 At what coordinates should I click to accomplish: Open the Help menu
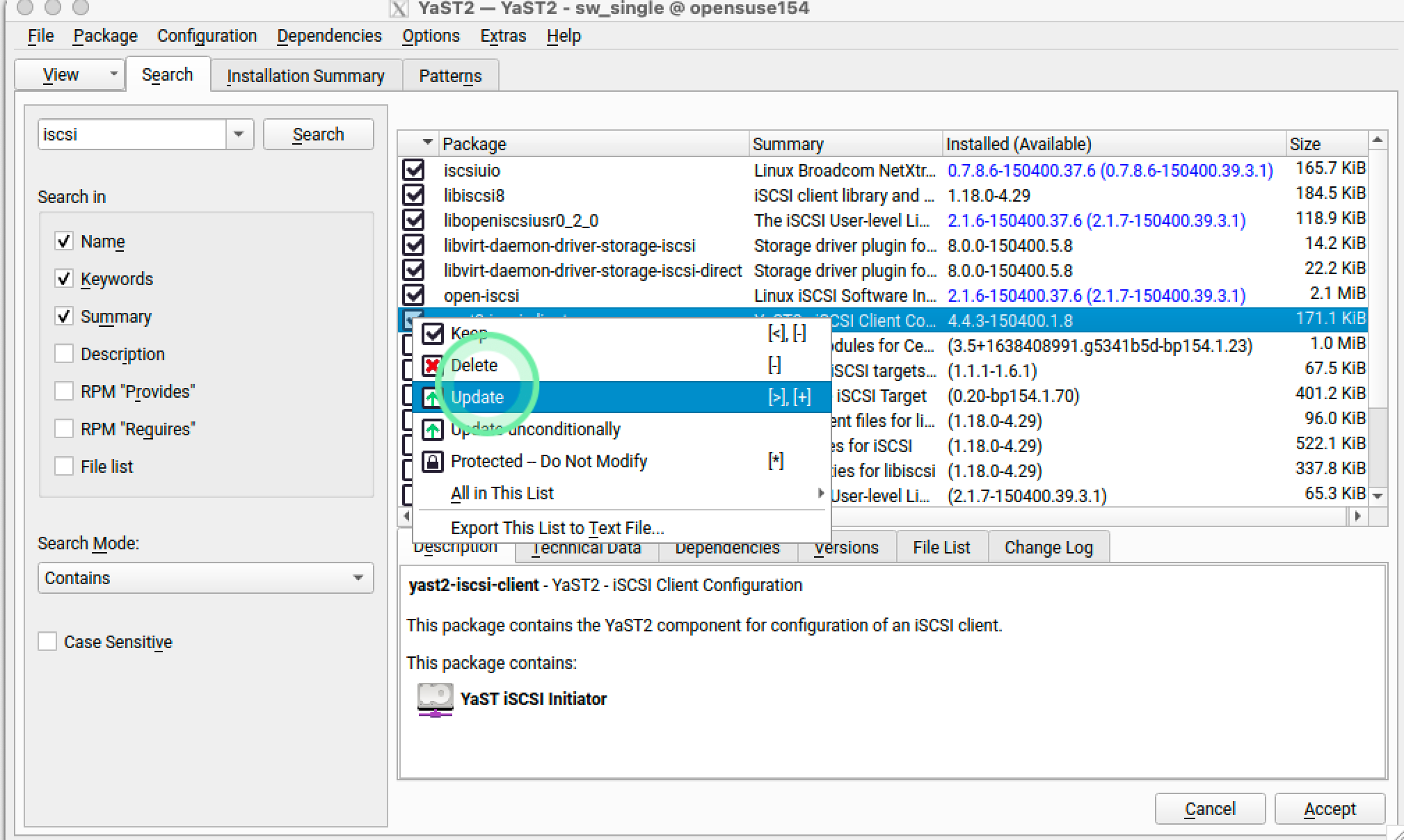[564, 35]
